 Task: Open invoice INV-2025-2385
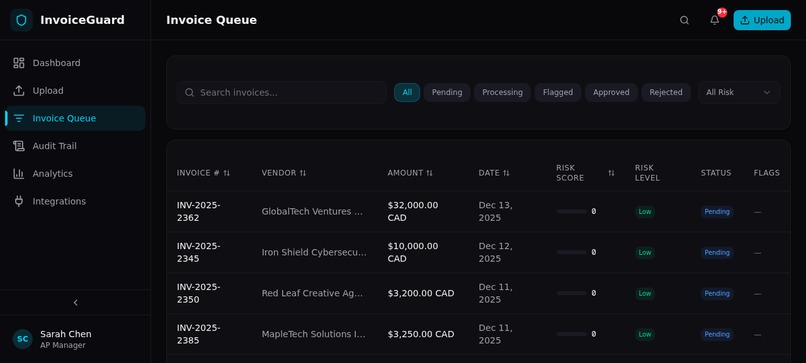click(x=198, y=334)
